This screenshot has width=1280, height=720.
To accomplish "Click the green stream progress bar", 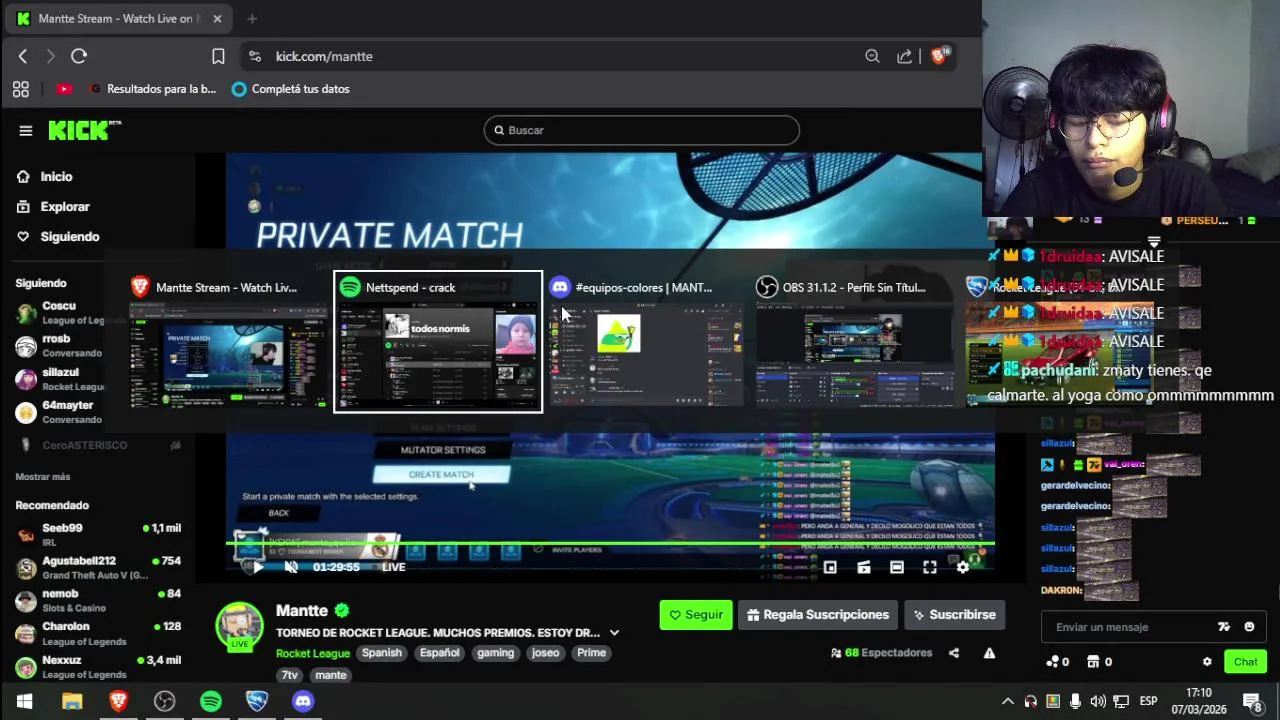I will click(610, 544).
